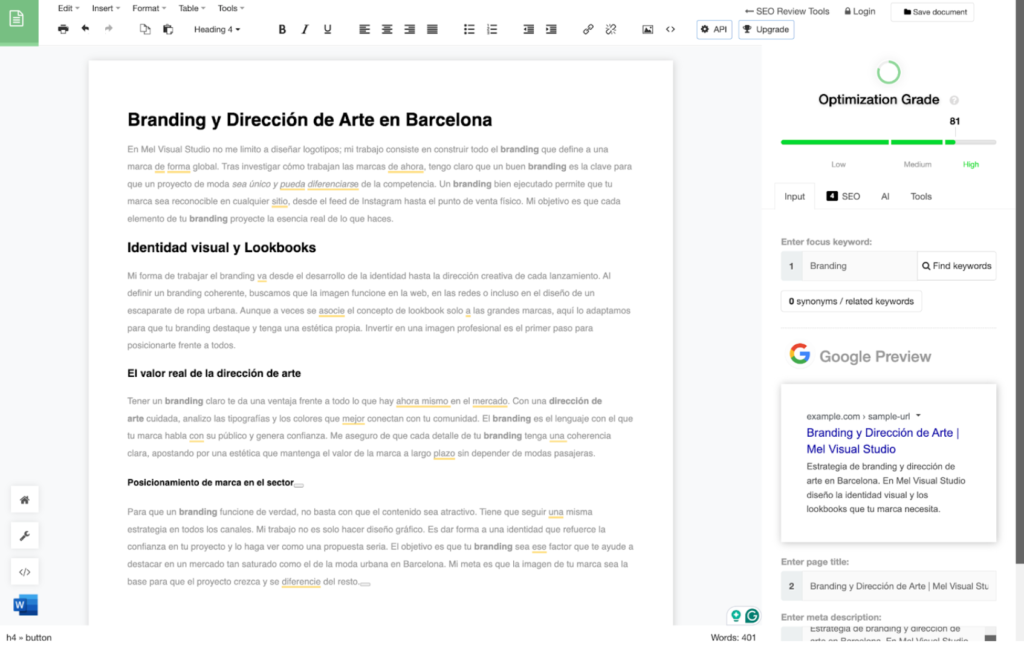Viewport: 1024px width, 646px height.
Task: Open source code view in the toolbar
Action: (x=670, y=30)
